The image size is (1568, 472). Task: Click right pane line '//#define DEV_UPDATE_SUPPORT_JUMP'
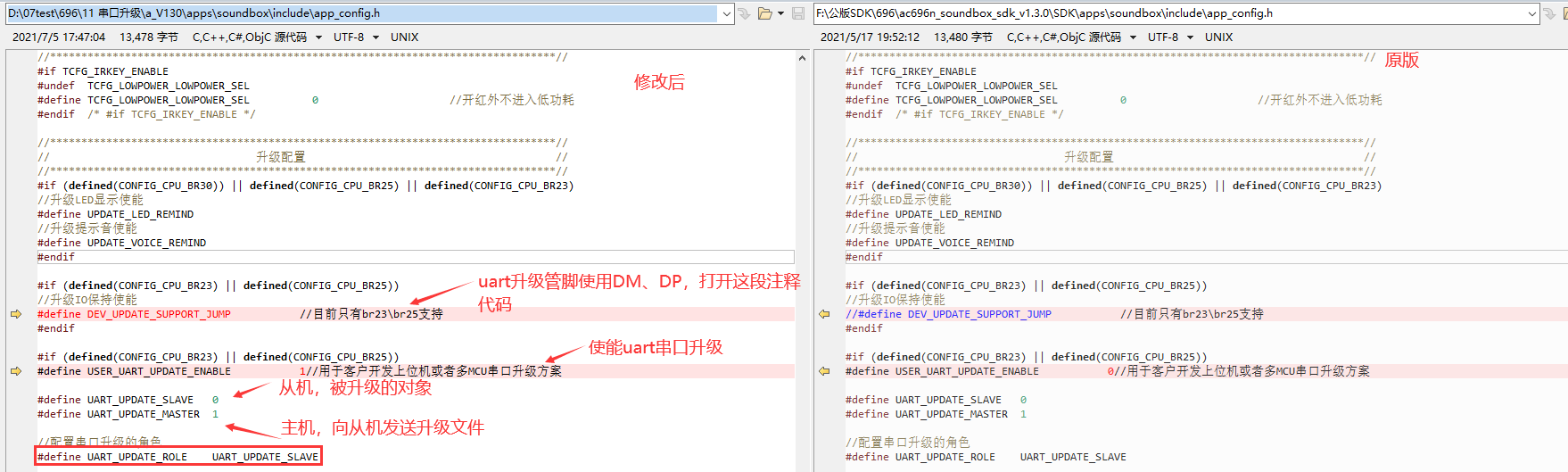click(x=948, y=314)
